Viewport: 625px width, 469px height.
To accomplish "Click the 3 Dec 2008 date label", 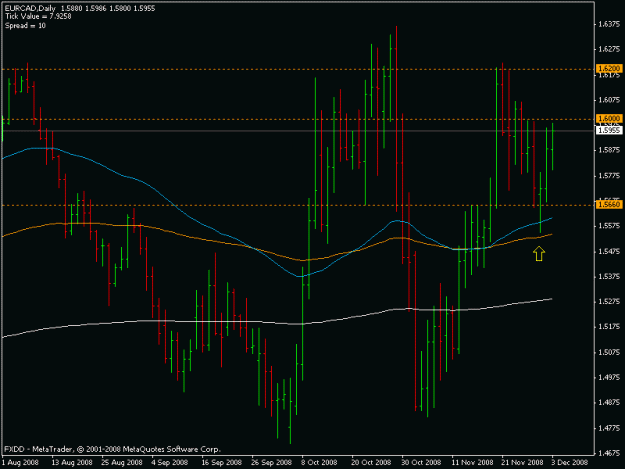I will pos(569,462).
